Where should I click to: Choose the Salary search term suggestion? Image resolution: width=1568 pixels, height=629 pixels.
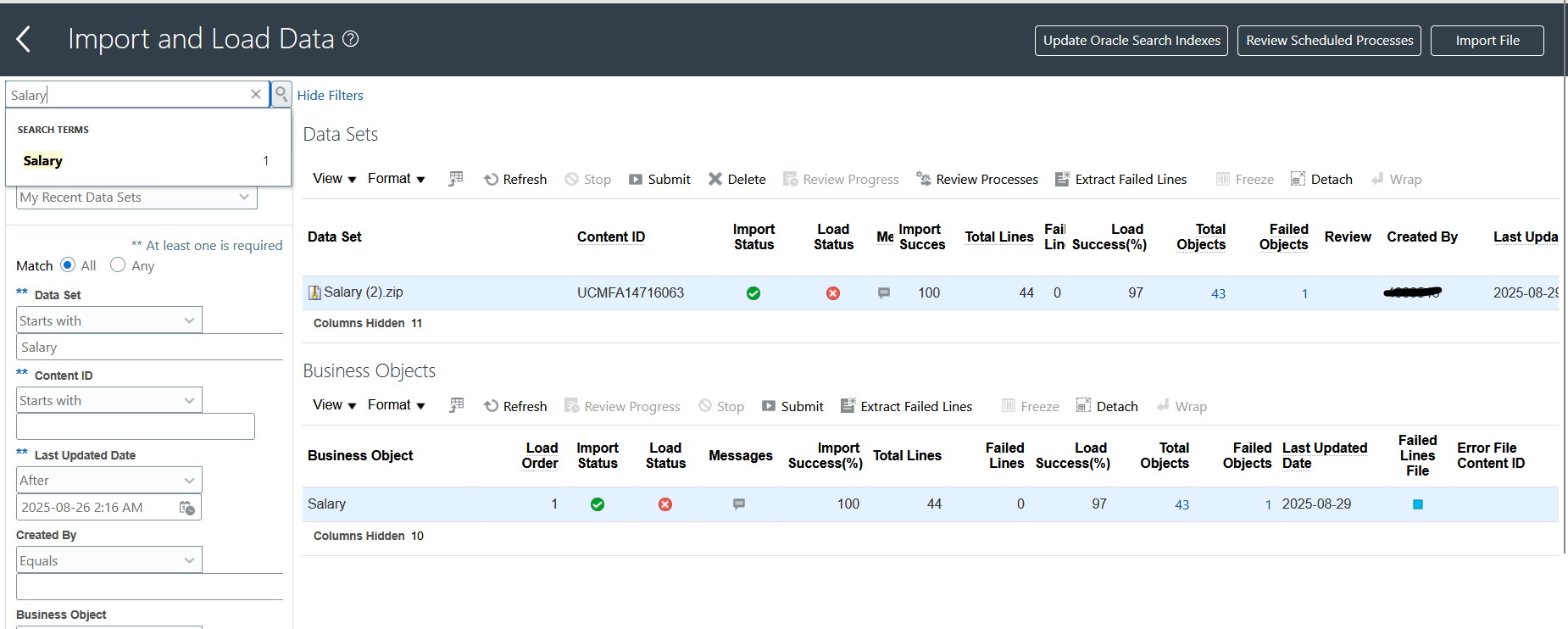pyautogui.click(x=148, y=161)
